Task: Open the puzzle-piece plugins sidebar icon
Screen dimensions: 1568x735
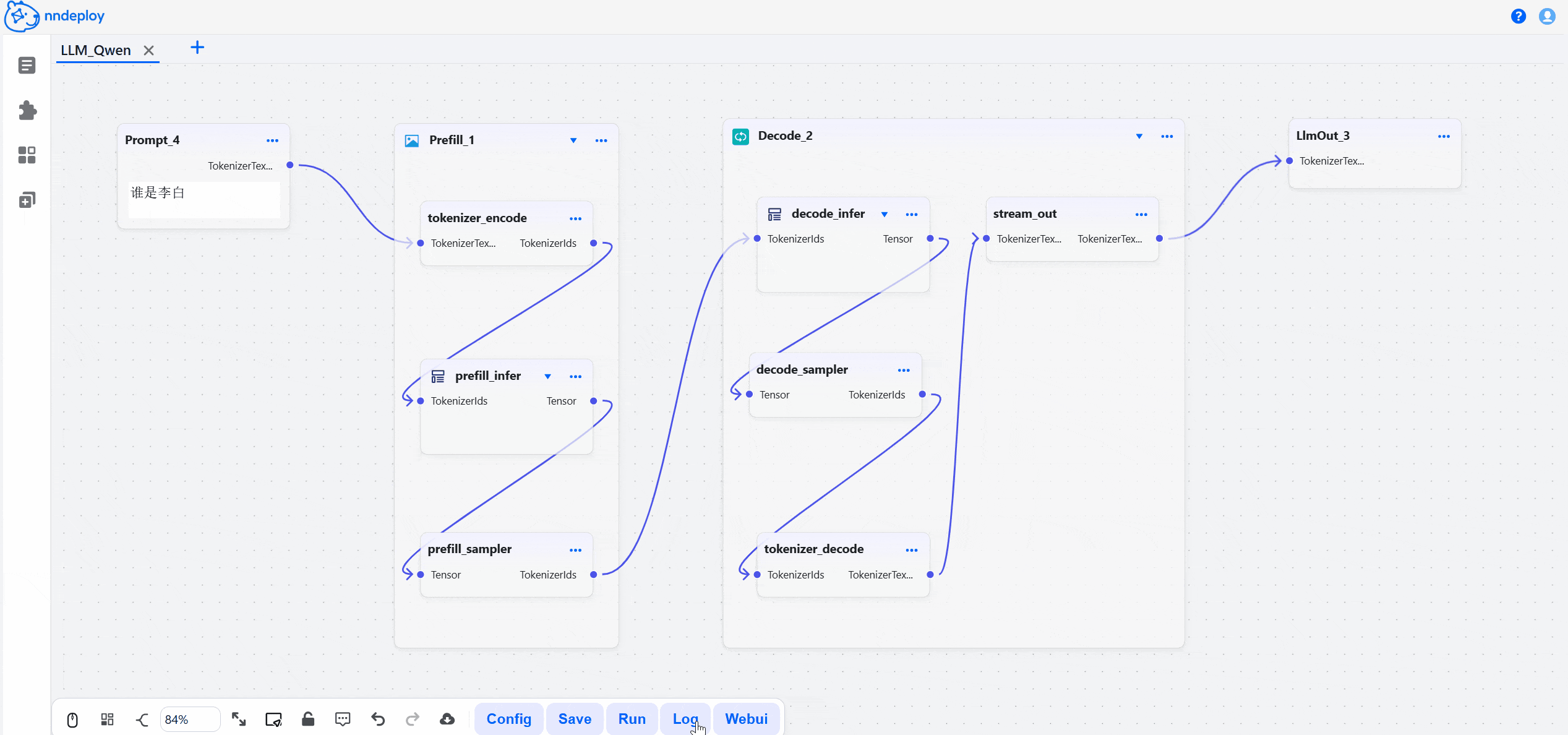Action: (27, 111)
